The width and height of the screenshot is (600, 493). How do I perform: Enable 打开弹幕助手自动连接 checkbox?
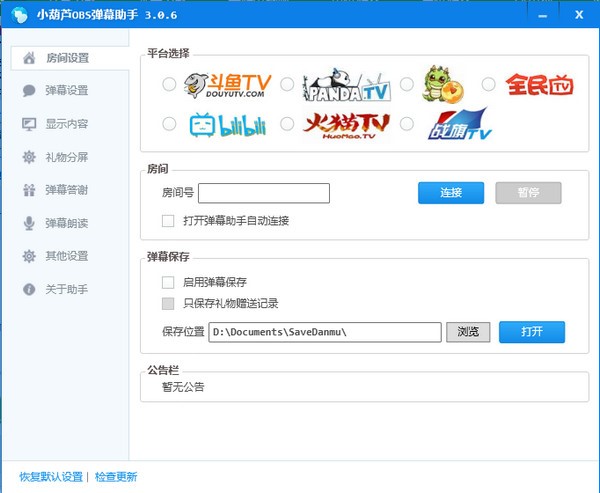168,221
